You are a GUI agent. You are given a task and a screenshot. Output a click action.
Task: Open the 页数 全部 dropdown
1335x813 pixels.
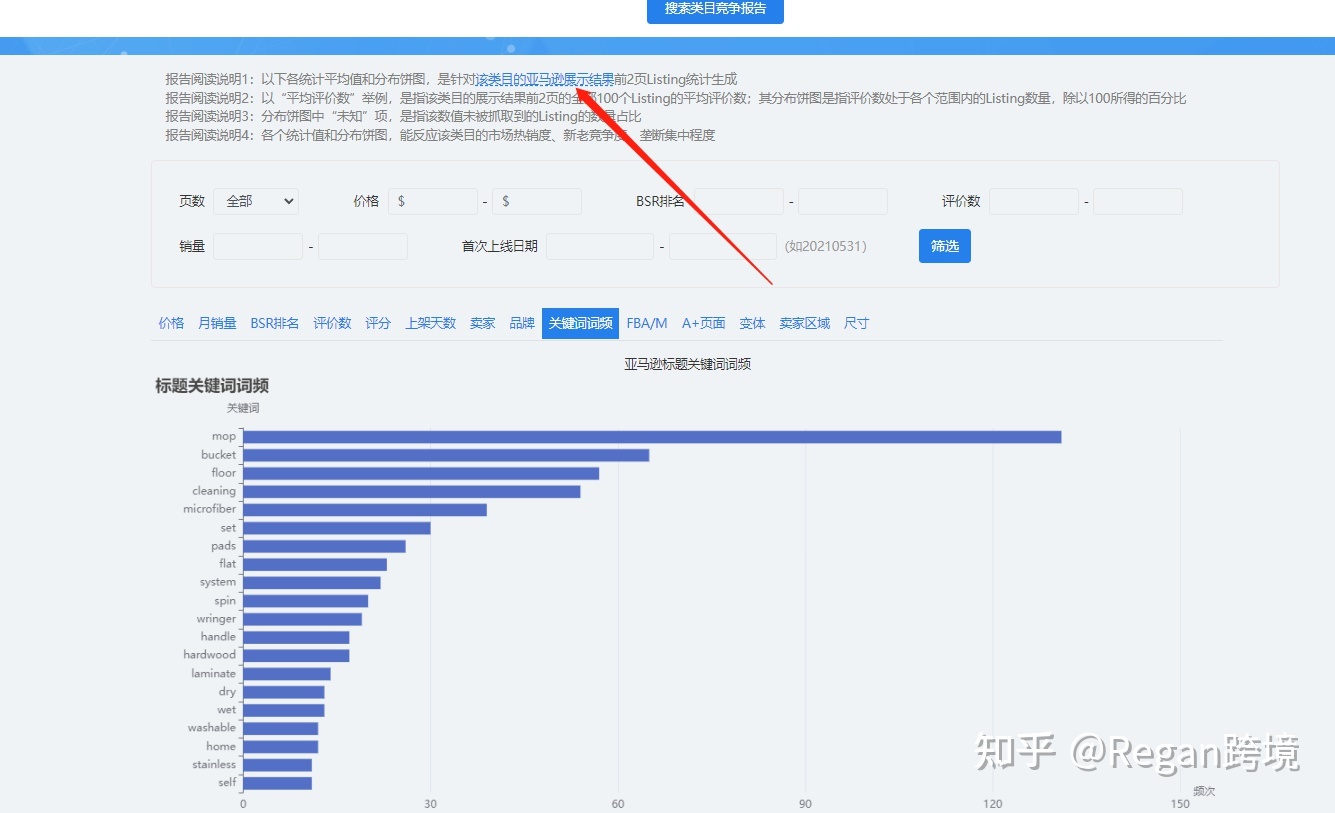256,201
